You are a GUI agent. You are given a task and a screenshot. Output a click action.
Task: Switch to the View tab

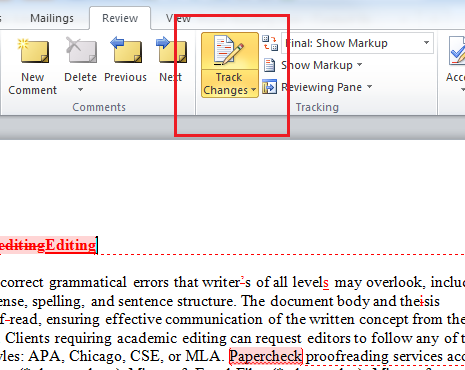(178, 18)
